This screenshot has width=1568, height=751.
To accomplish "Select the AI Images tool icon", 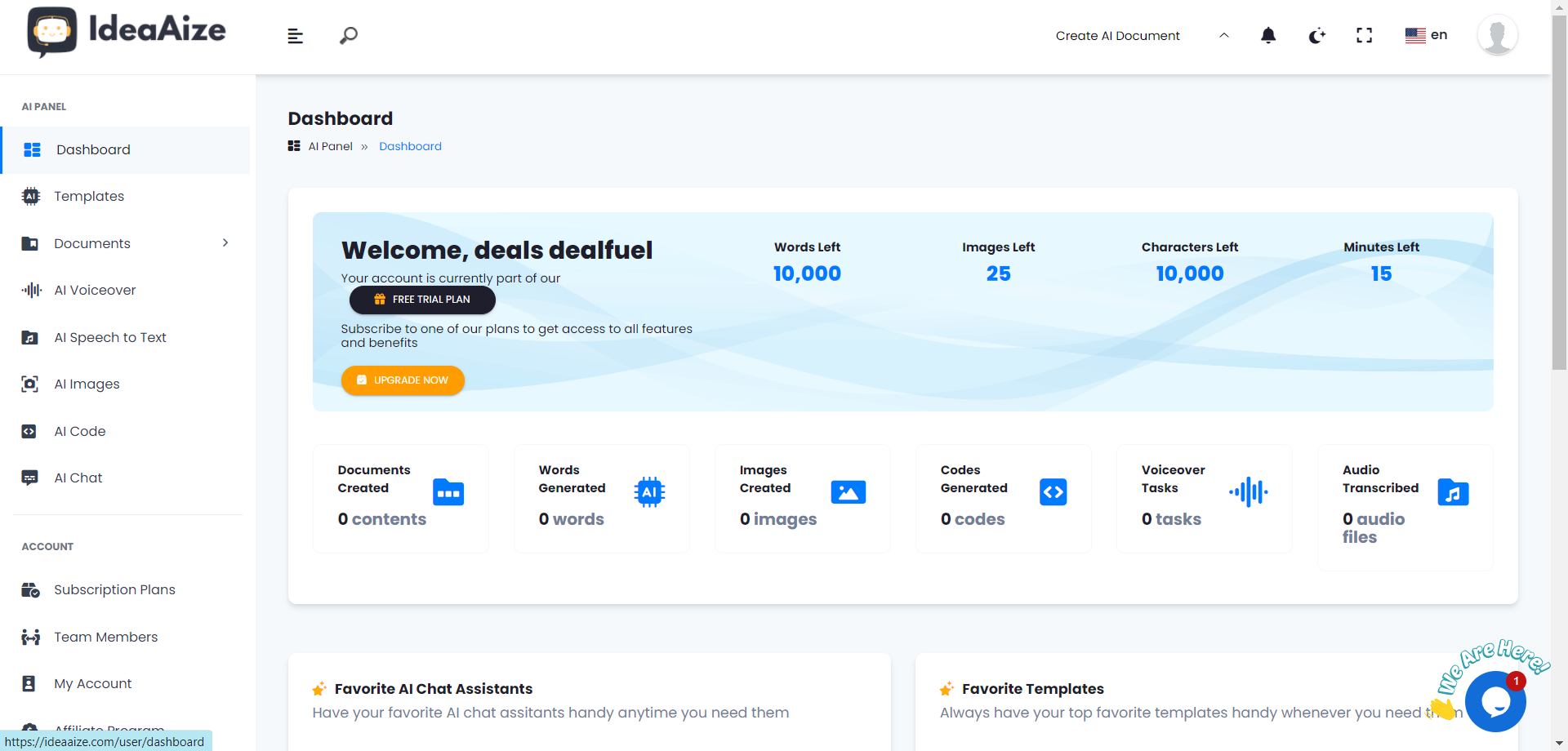I will pyautogui.click(x=30, y=384).
